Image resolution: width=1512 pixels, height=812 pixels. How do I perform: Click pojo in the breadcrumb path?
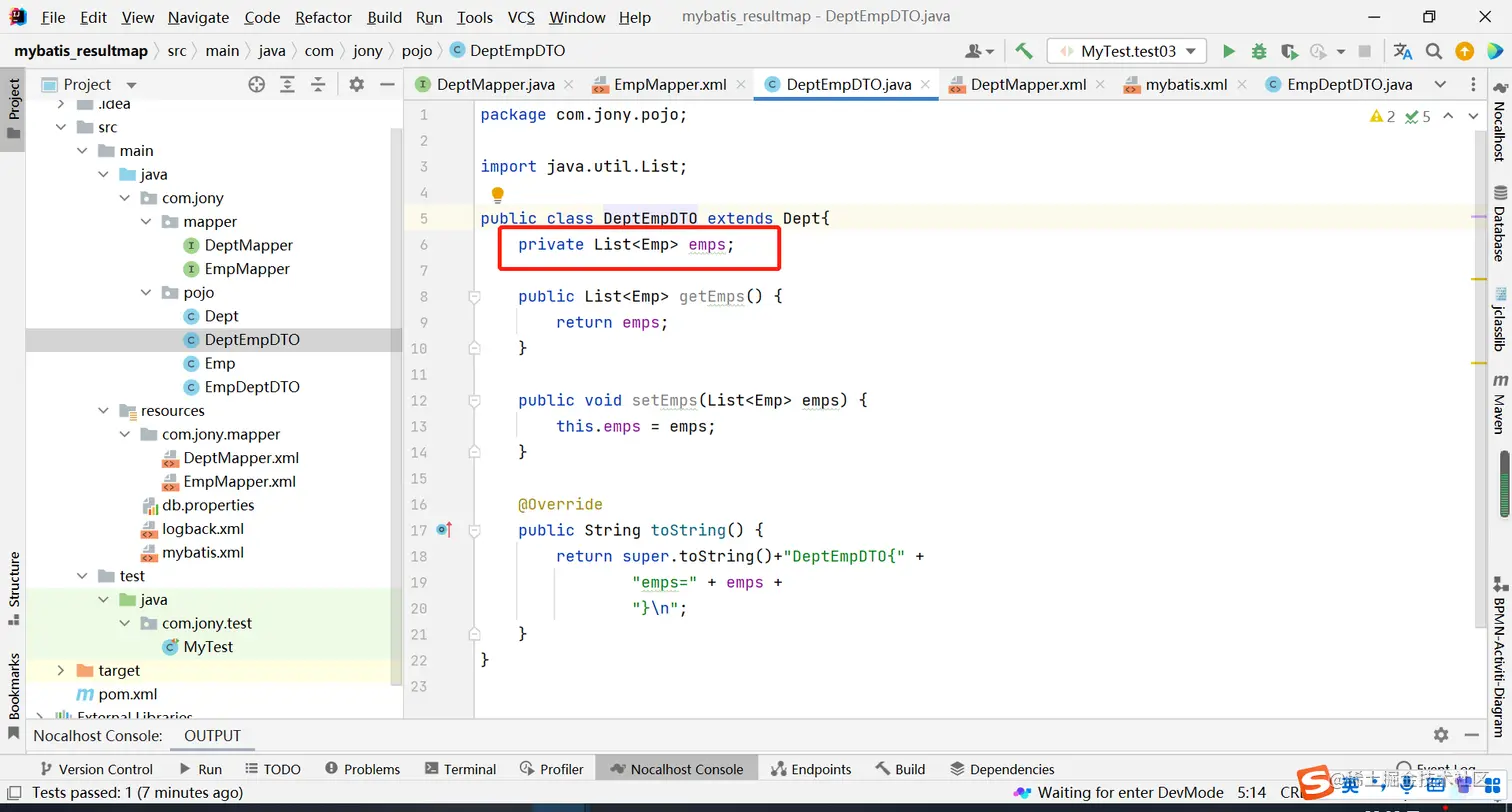click(x=418, y=51)
